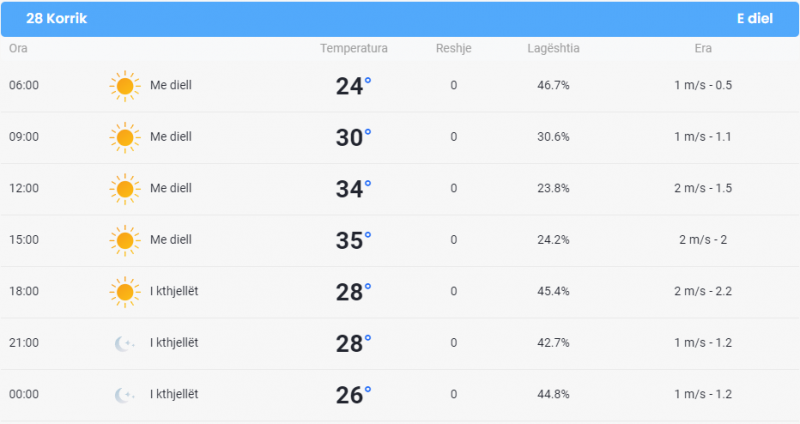Image resolution: width=800 pixels, height=424 pixels.
Task: Click humidity value 23.8%
Action: coord(553,188)
